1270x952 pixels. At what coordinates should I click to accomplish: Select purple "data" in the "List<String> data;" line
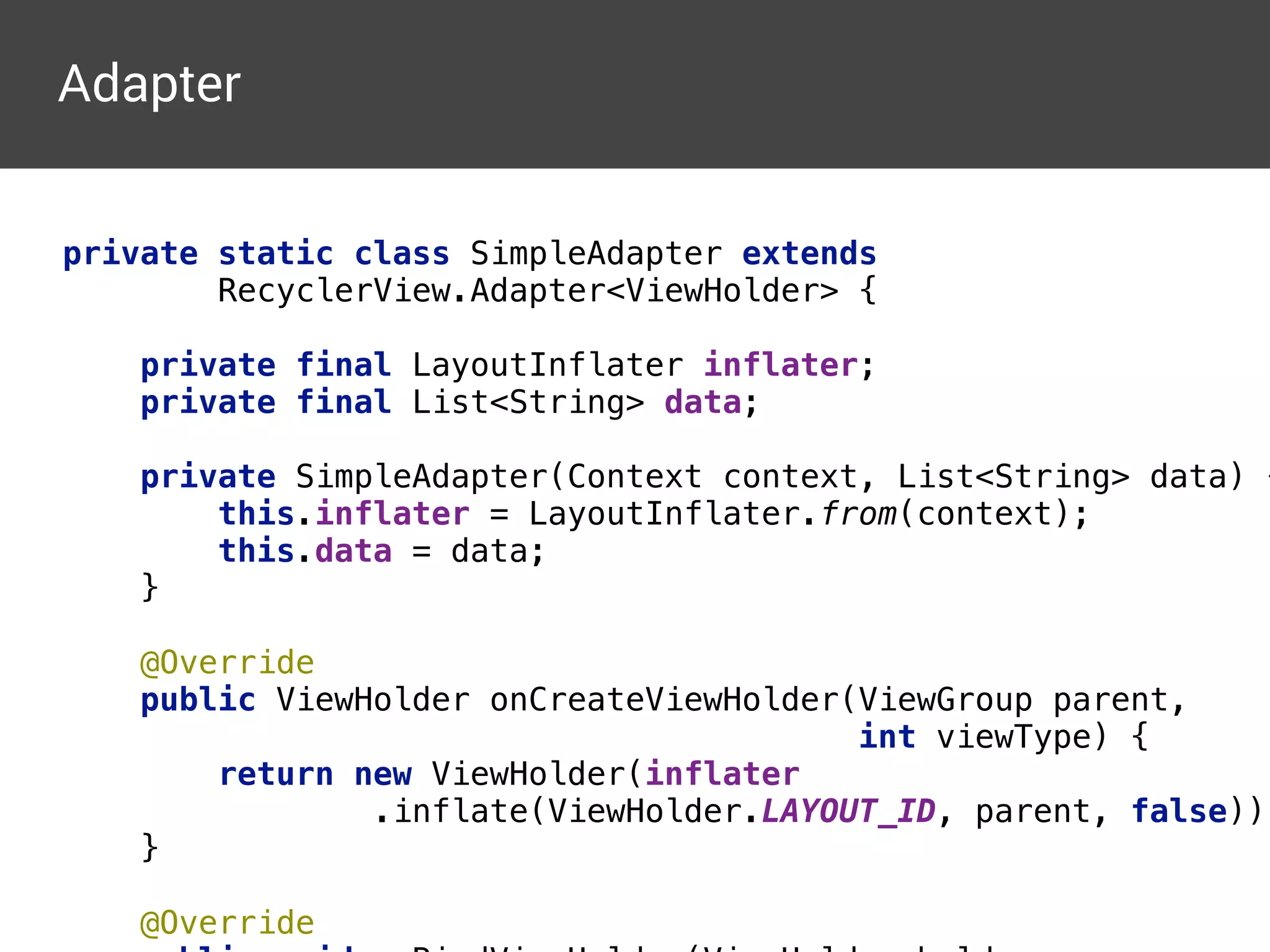pos(703,402)
